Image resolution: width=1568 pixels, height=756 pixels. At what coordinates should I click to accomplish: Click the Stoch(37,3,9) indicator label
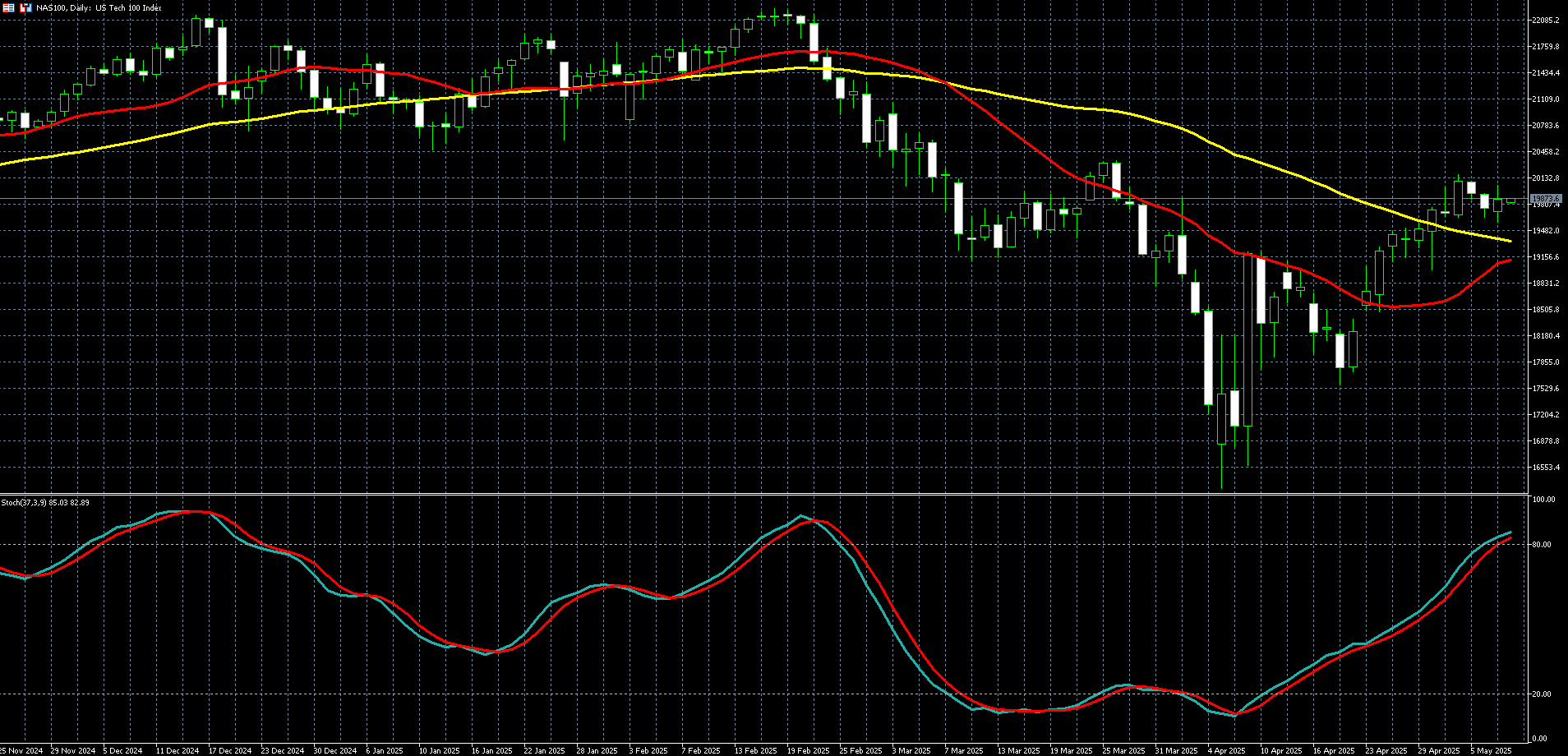(x=45, y=502)
